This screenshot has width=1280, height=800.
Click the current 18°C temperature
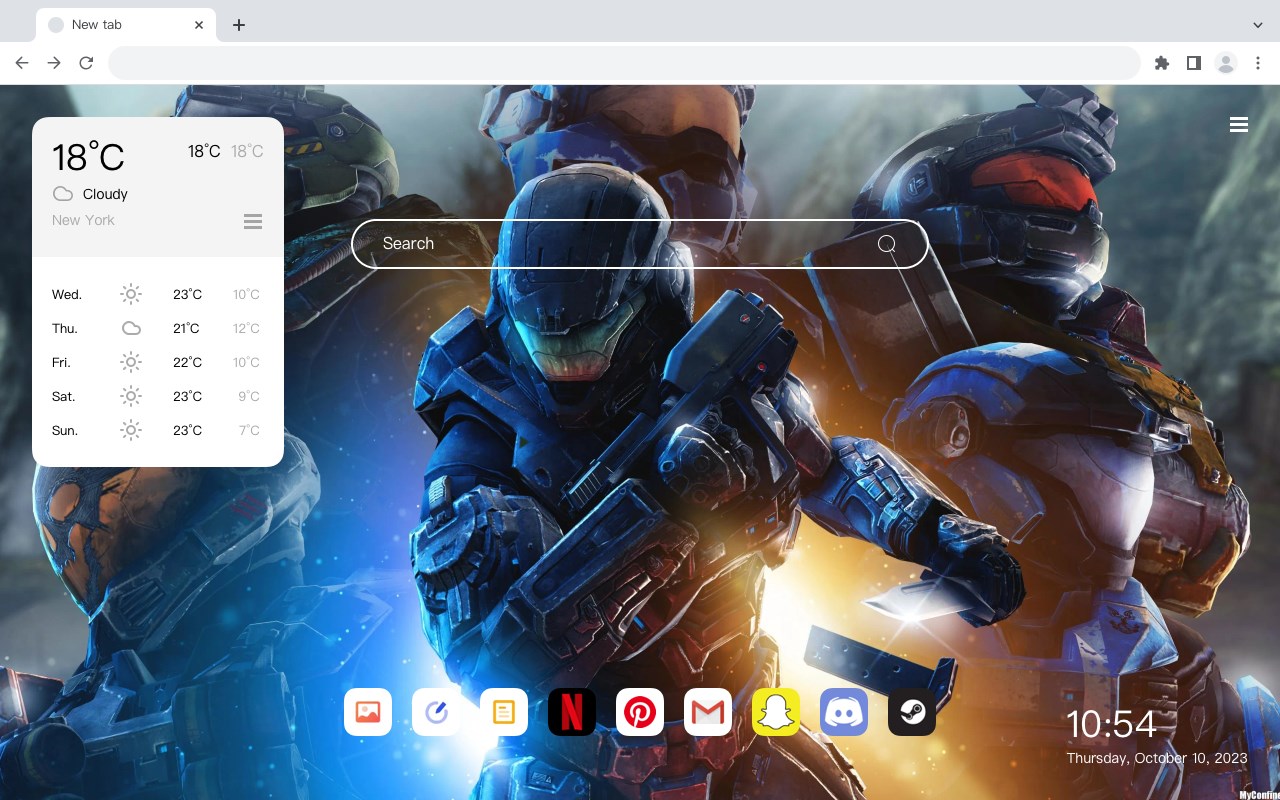[88, 157]
